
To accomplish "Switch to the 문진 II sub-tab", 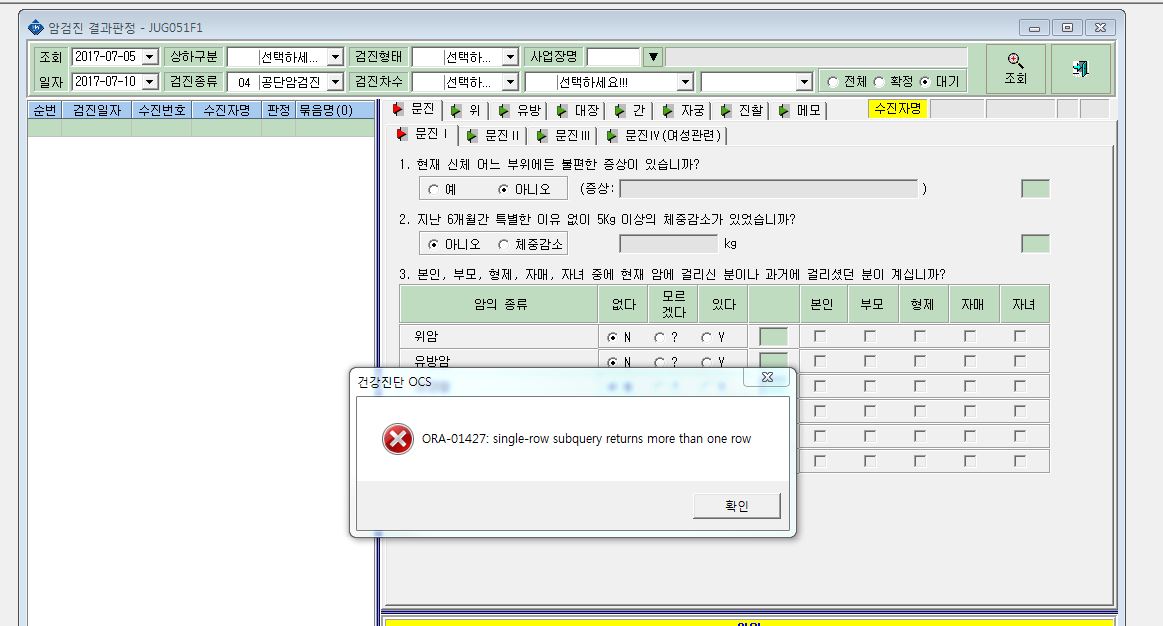I will point(493,136).
